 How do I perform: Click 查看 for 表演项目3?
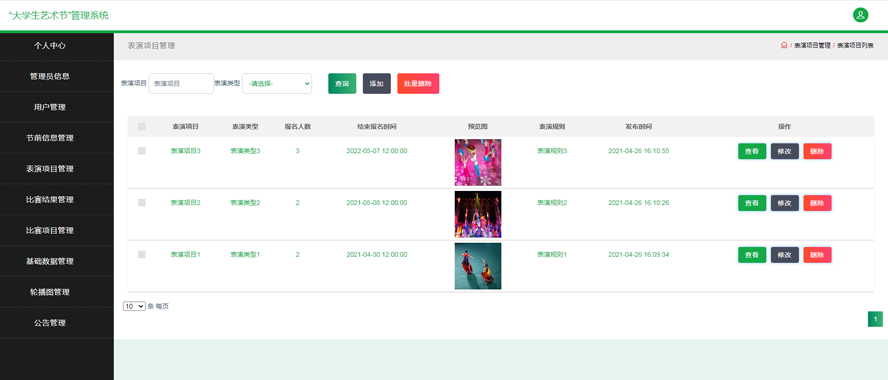(752, 151)
